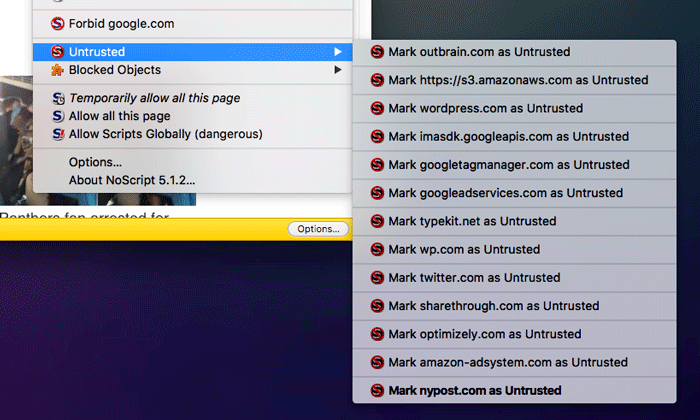
Task: Mark typekit.net as Untrusted
Action: [x=514, y=221]
